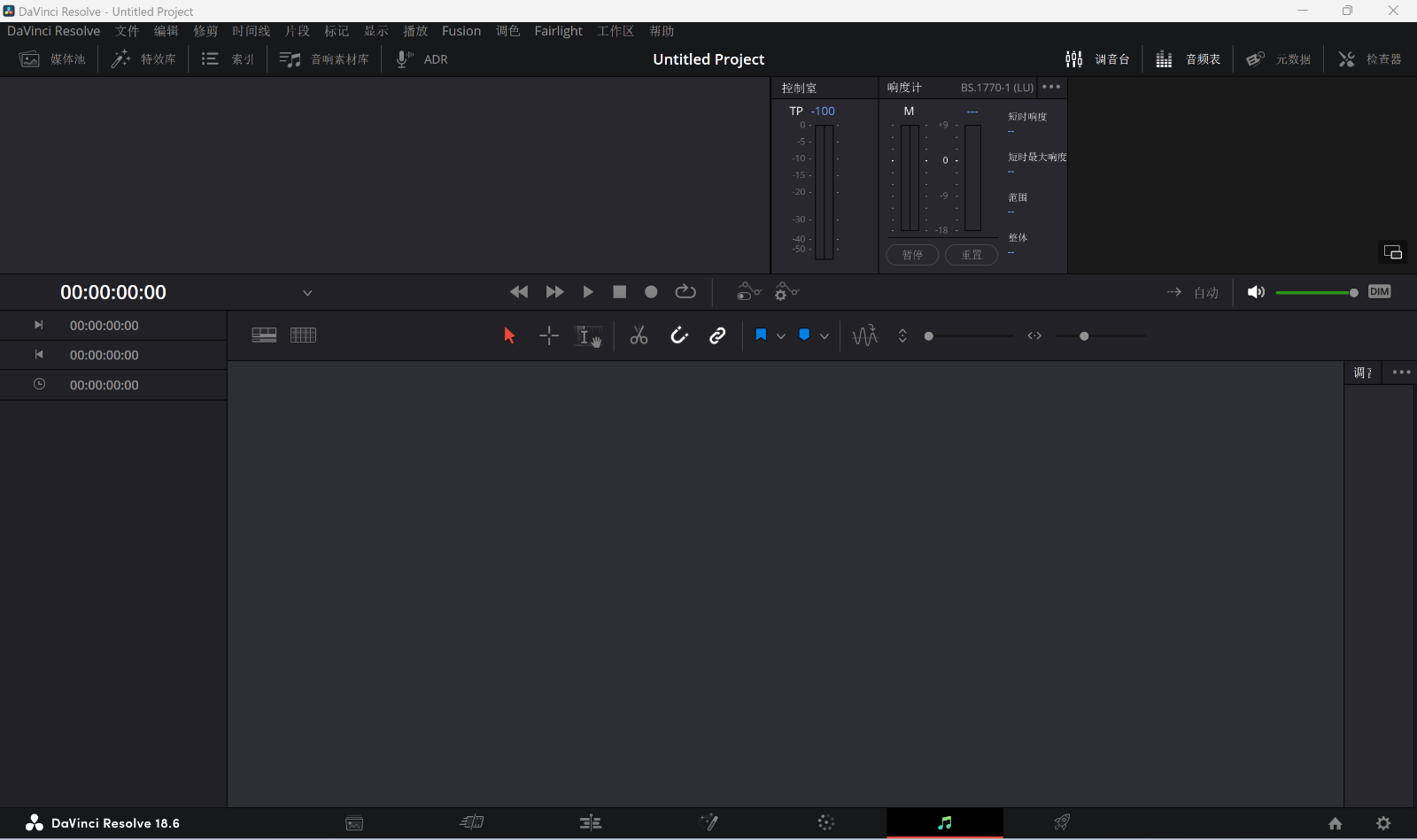Toggle the ADR panel
The width and height of the screenshot is (1417, 840).
[x=422, y=59]
